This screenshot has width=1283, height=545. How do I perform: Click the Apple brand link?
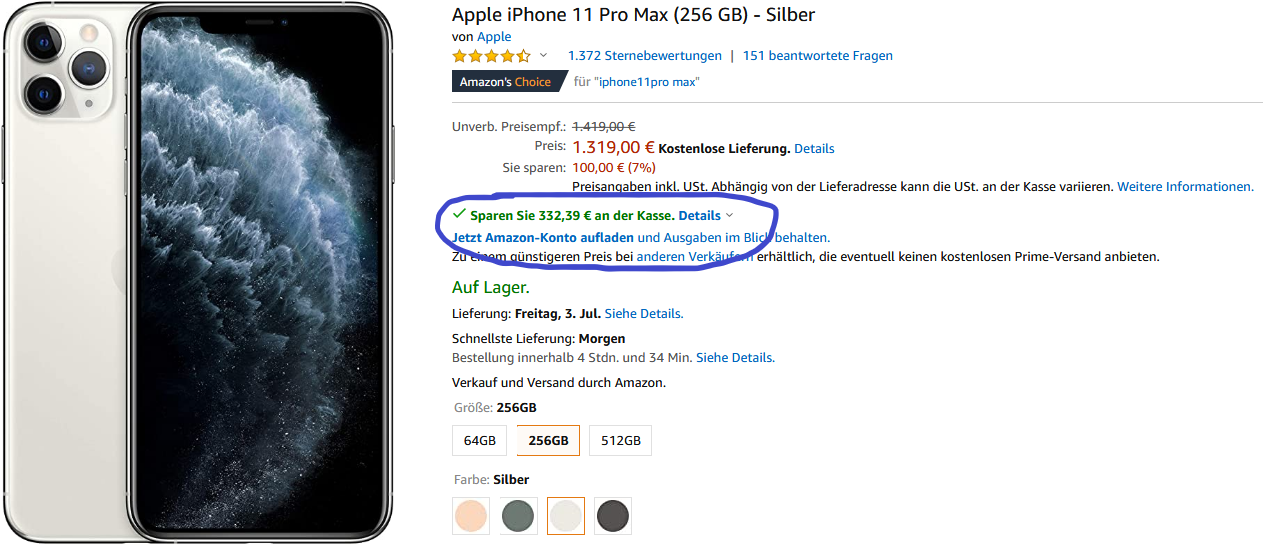(x=493, y=37)
